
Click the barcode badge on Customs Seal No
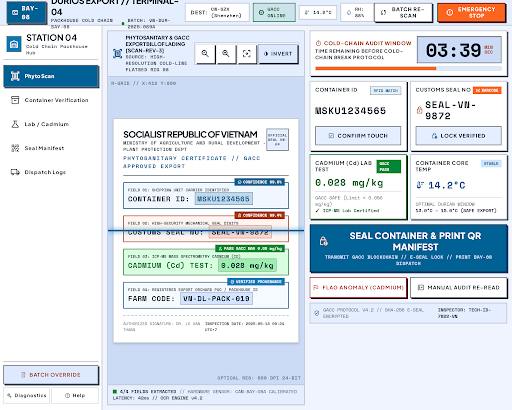tap(487, 90)
